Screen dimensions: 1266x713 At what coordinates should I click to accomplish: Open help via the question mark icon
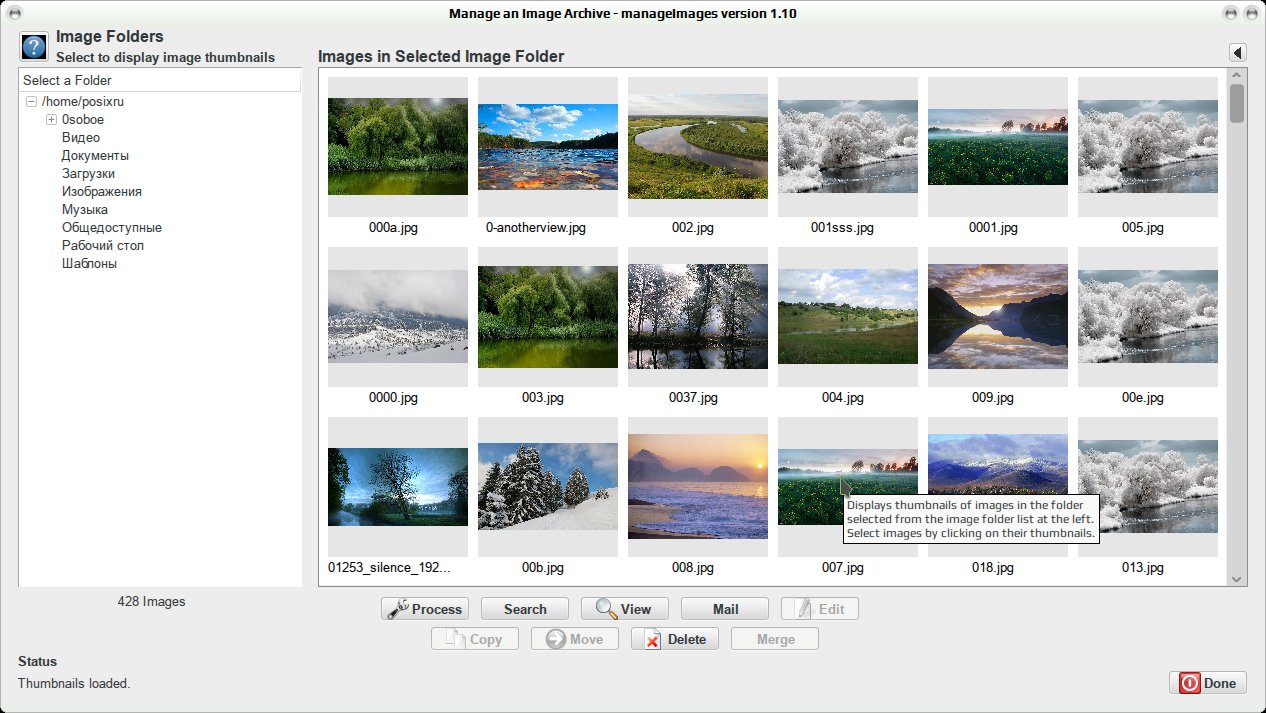tap(34, 47)
